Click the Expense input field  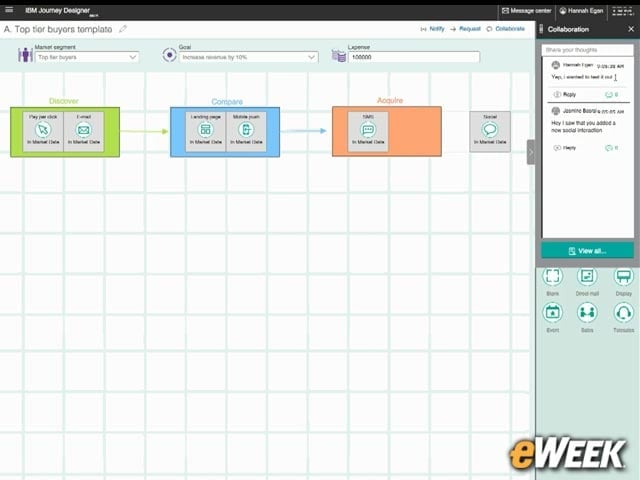tap(414, 57)
